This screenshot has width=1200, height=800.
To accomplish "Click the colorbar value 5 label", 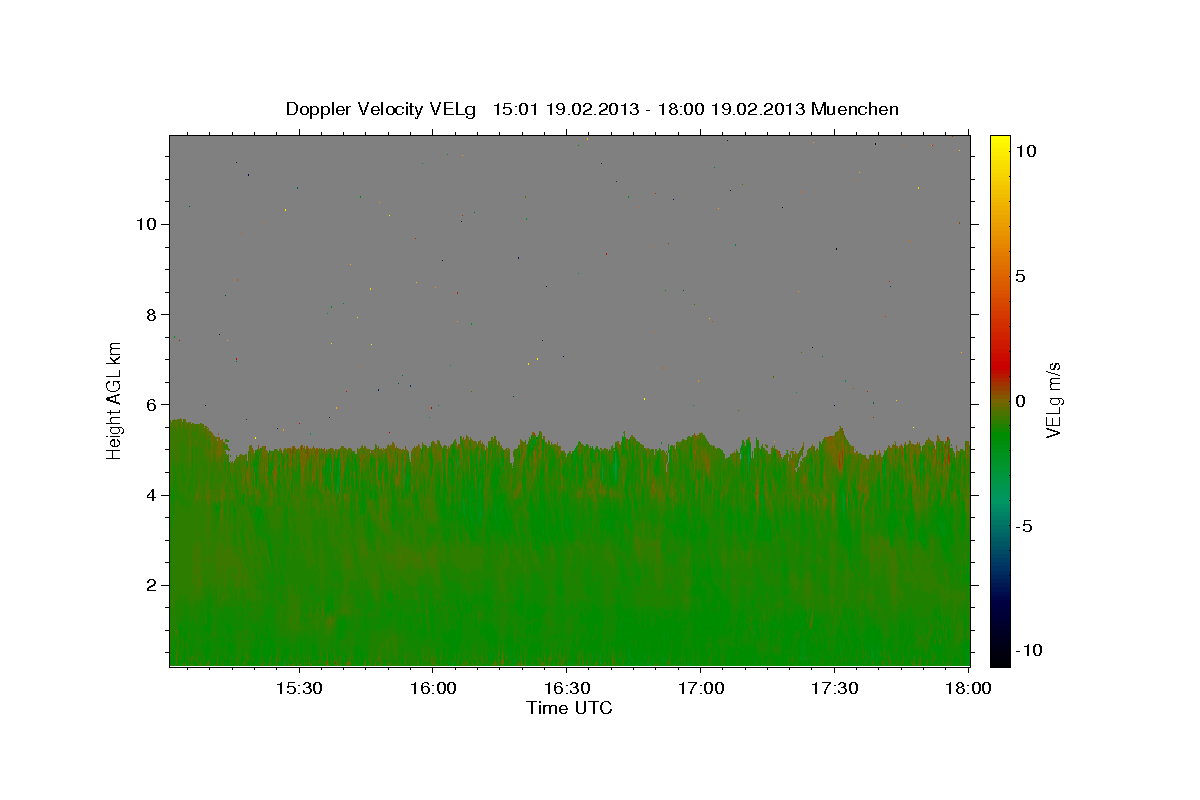I will point(1020,276).
